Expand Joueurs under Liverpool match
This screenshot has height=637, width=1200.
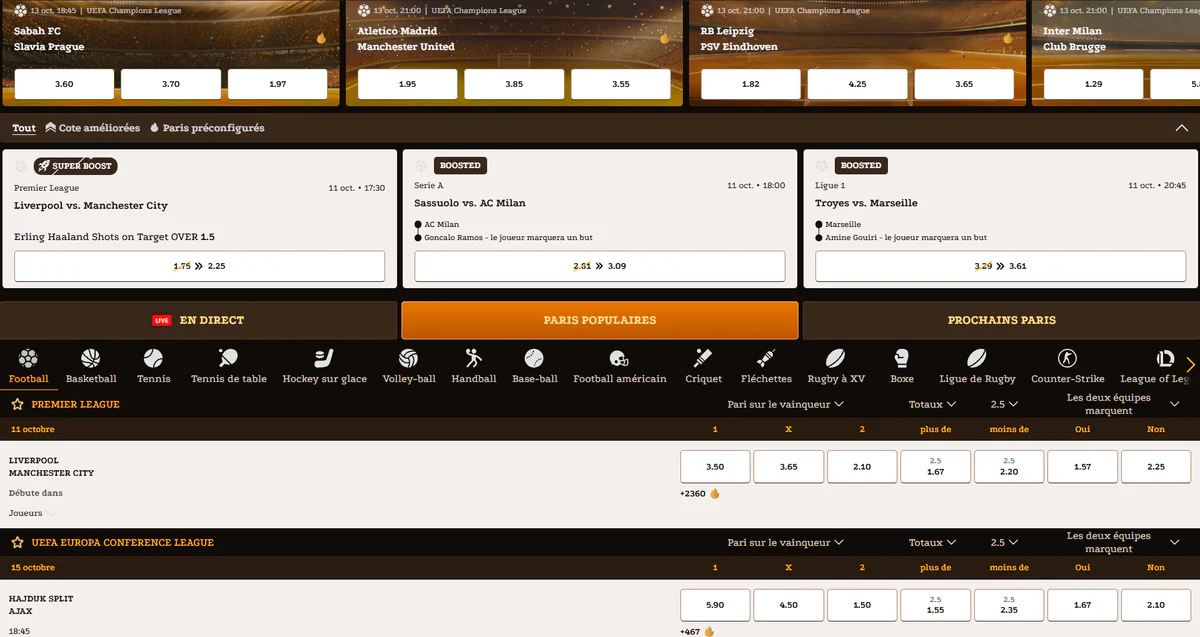(32, 513)
